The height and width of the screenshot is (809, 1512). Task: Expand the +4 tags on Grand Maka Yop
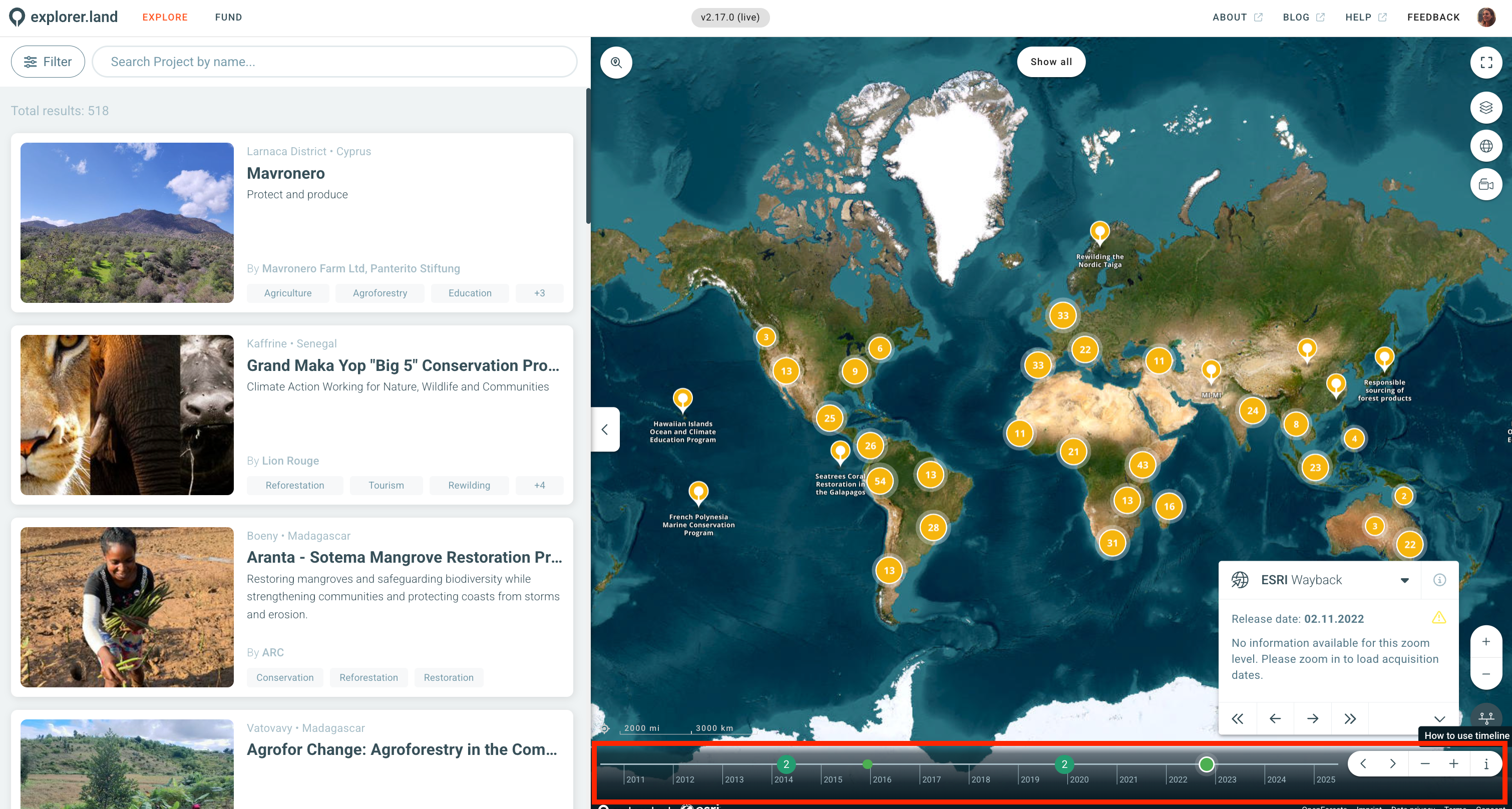click(539, 485)
